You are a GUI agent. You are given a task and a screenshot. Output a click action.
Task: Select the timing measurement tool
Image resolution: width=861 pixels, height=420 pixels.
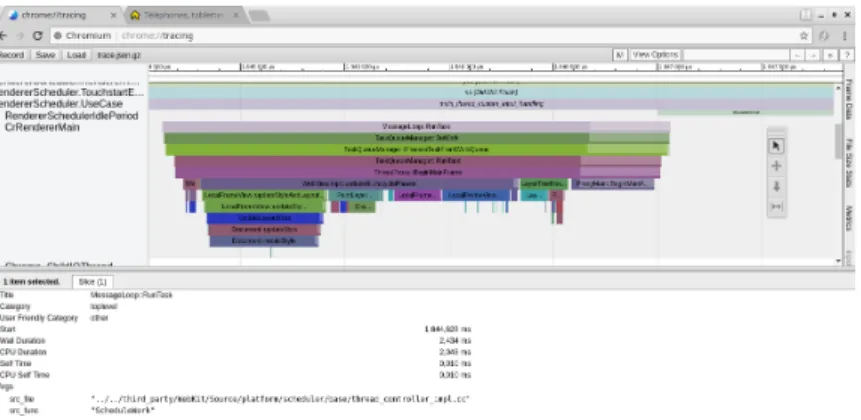tap(776, 206)
